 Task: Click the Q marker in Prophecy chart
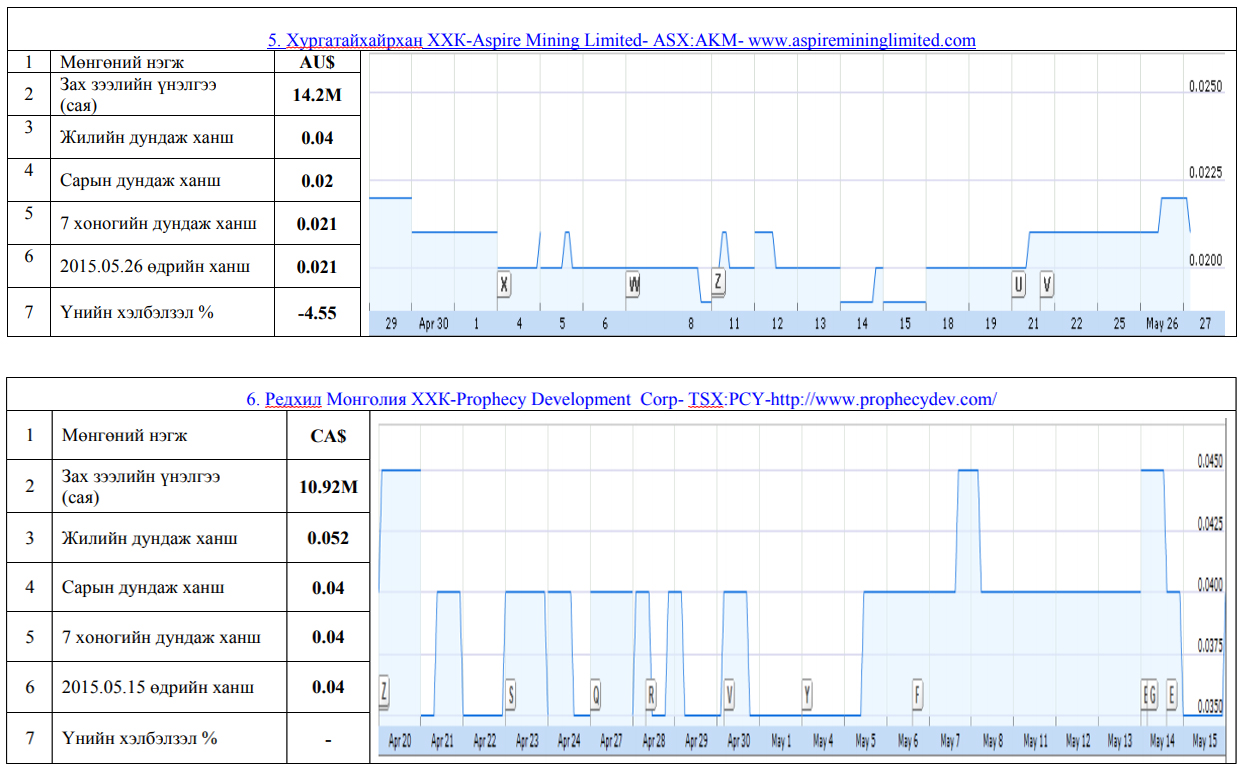coord(596,693)
